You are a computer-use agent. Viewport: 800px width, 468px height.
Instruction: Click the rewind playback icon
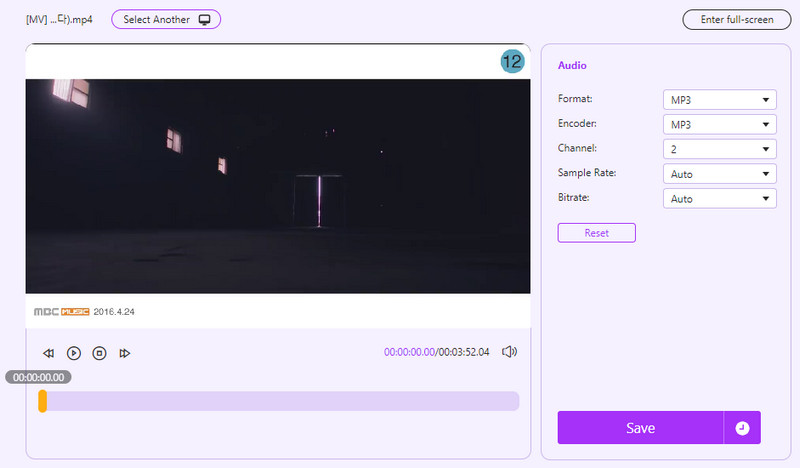pyautogui.click(x=48, y=353)
